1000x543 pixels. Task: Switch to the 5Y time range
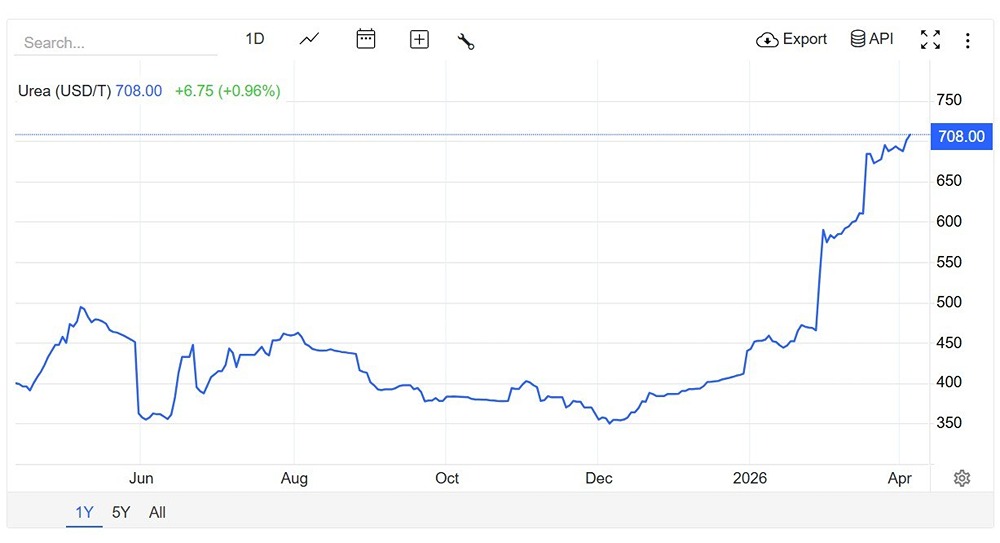click(121, 513)
